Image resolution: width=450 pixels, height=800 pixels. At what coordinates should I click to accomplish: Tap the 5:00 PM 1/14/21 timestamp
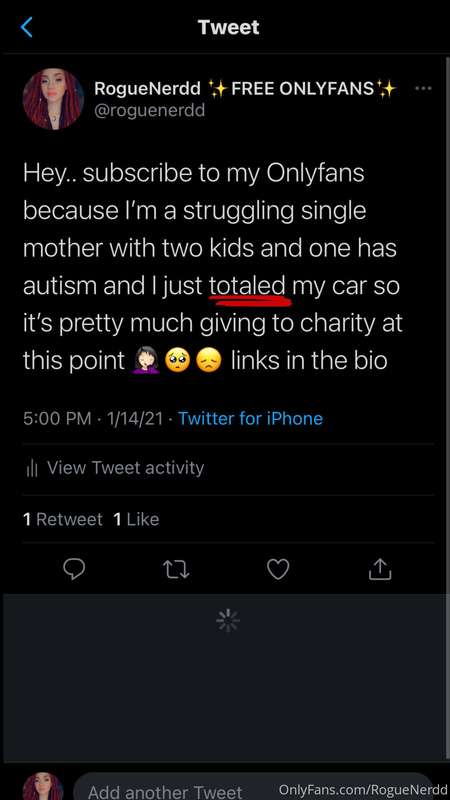pyautogui.click(x=93, y=419)
